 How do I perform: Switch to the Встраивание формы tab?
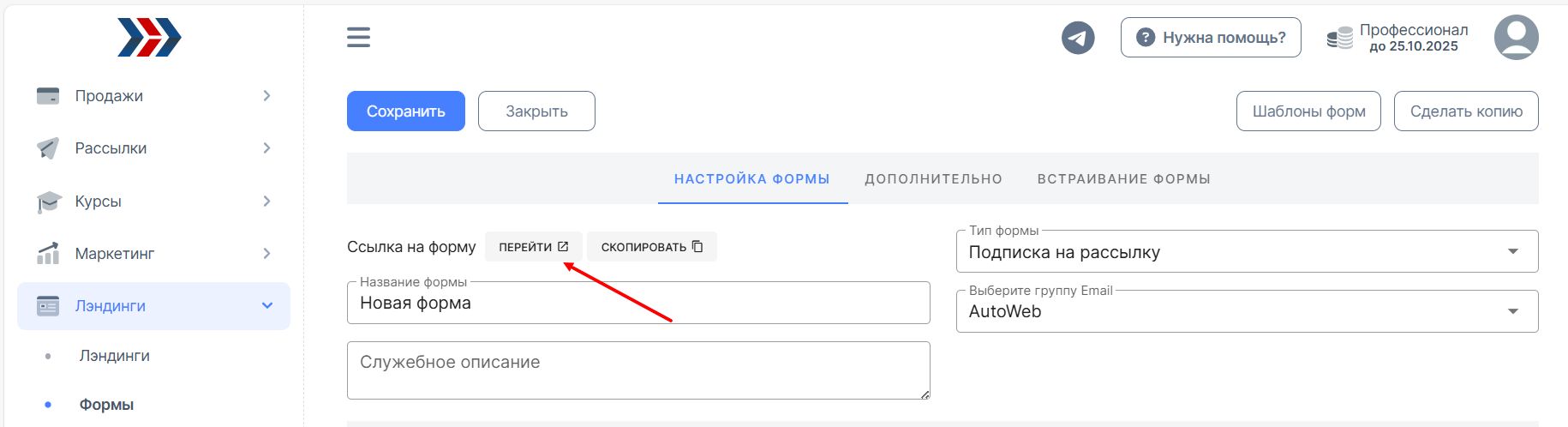[x=1123, y=179]
